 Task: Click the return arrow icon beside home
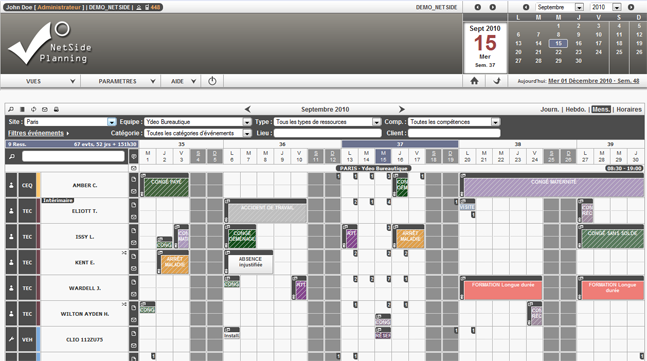(497, 81)
